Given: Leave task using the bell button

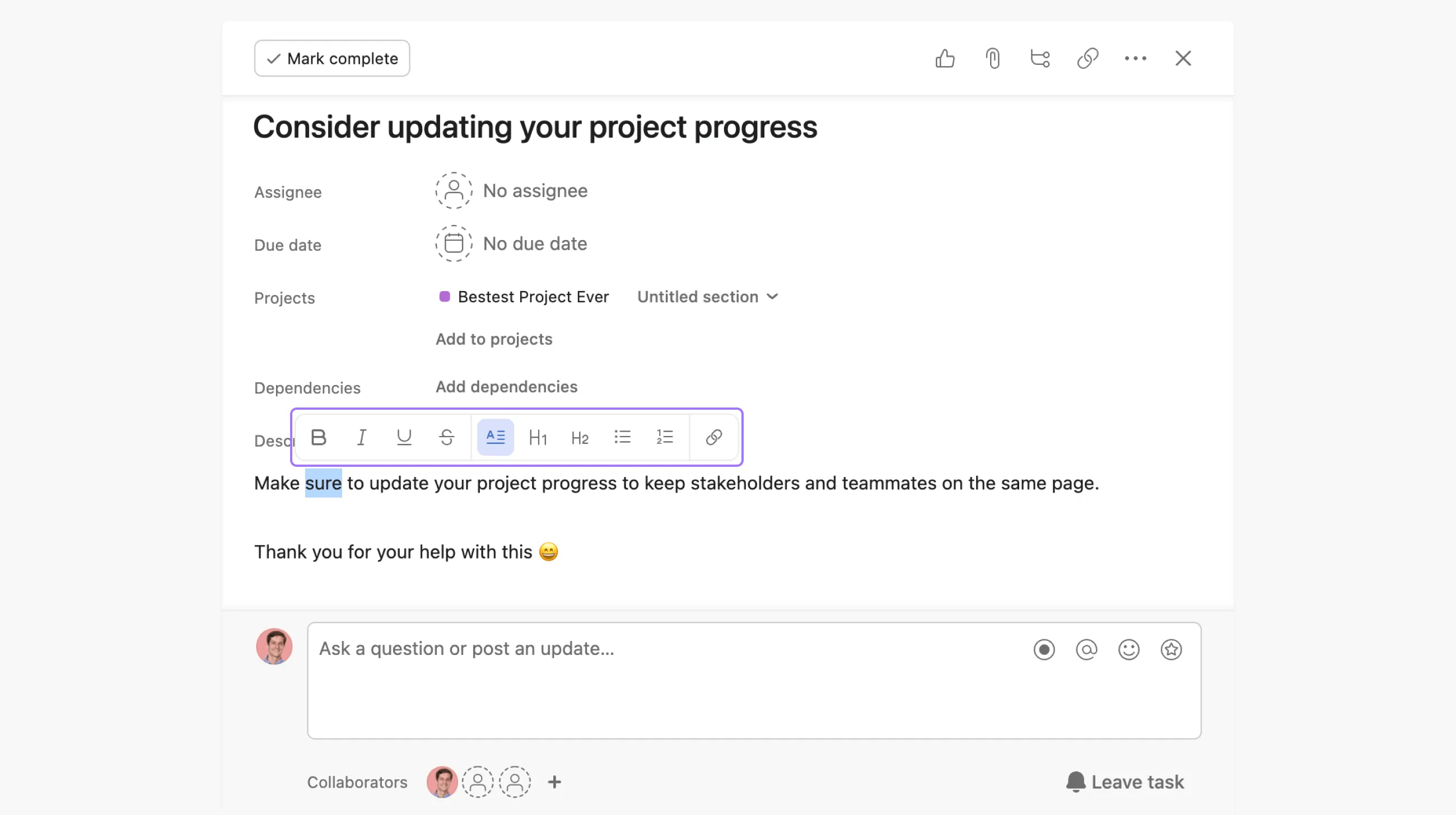Looking at the screenshot, I should pos(1125,781).
